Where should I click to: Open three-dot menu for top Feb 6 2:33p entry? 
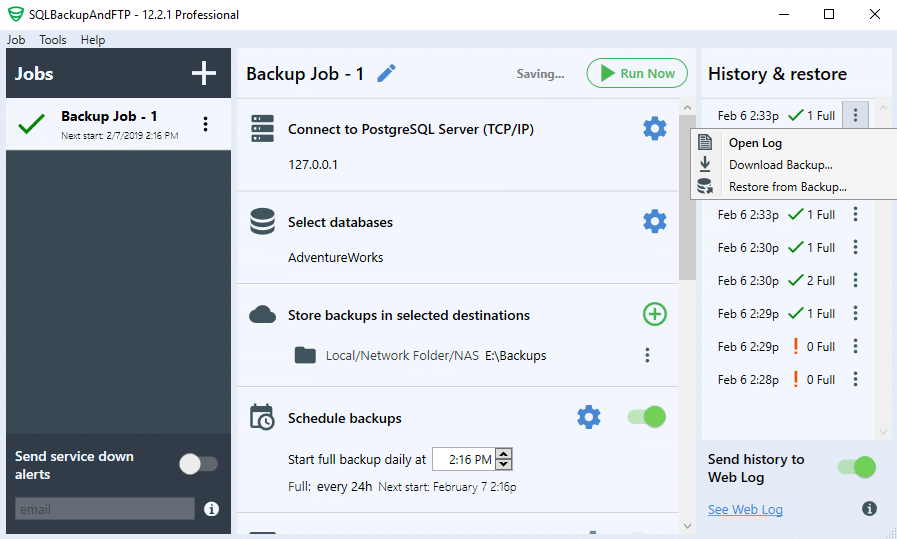pos(855,115)
